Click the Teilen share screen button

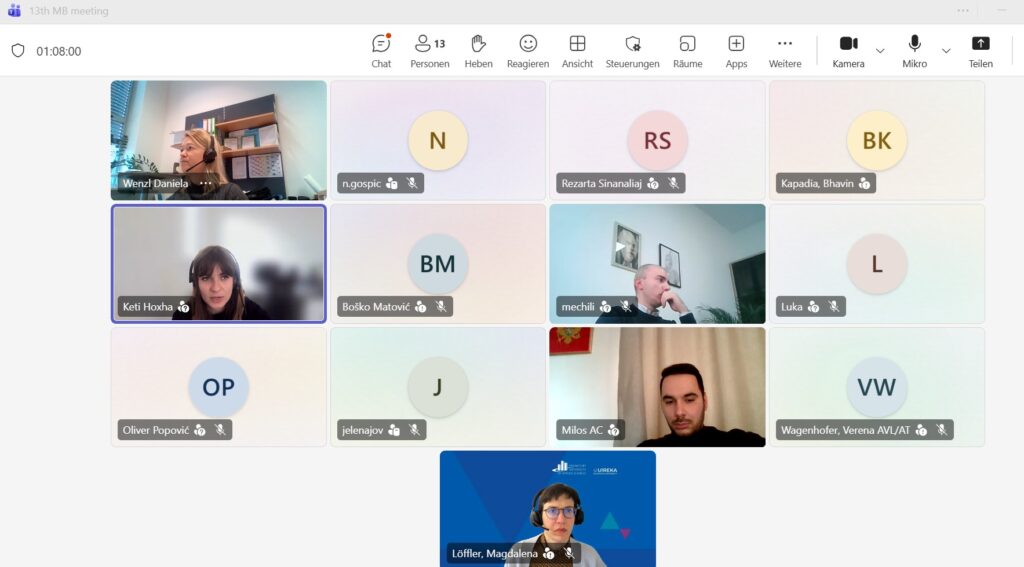coord(980,50)
